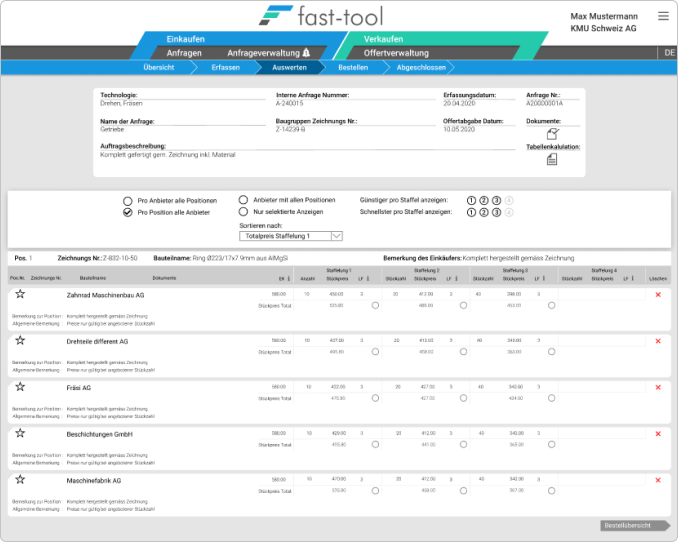This screenshot has width=678, height=542.
Task: Open the Dokumente attachment icon
Action: [x=552, y=134]
